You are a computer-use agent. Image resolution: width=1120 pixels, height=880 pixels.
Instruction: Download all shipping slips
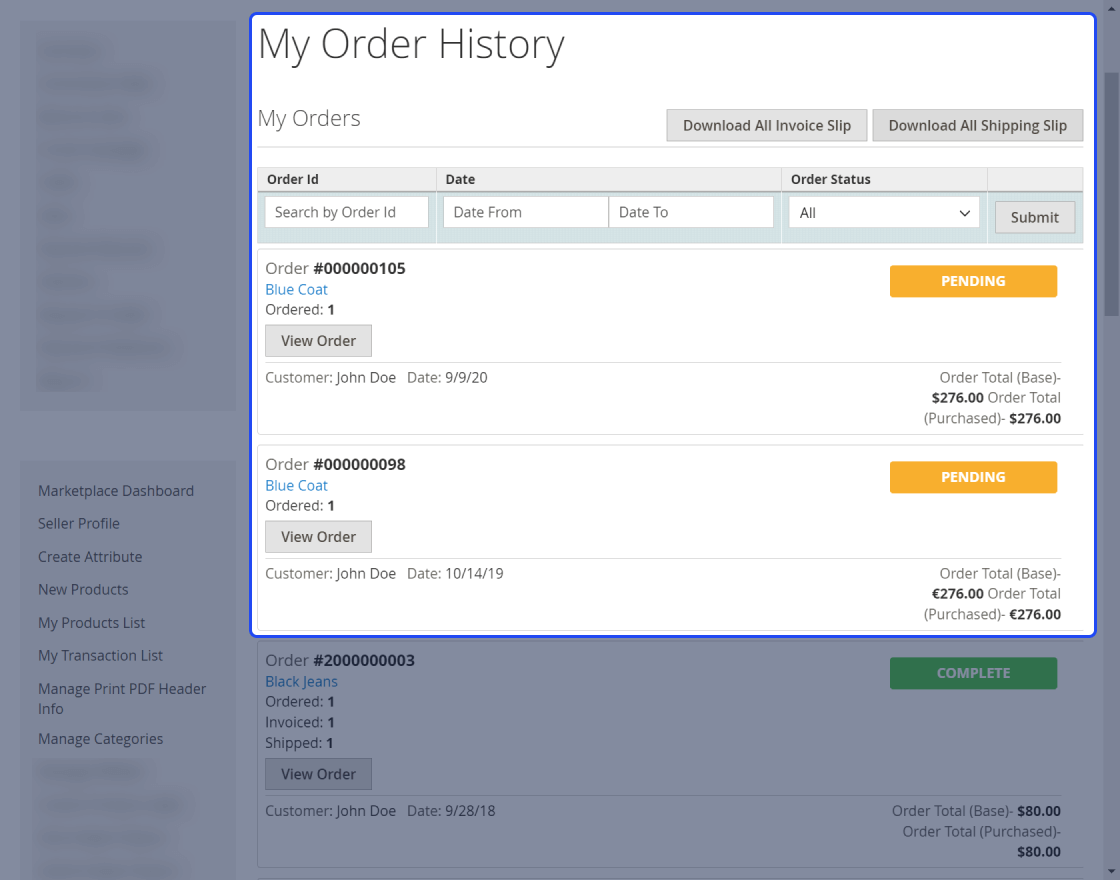(977, 126)
